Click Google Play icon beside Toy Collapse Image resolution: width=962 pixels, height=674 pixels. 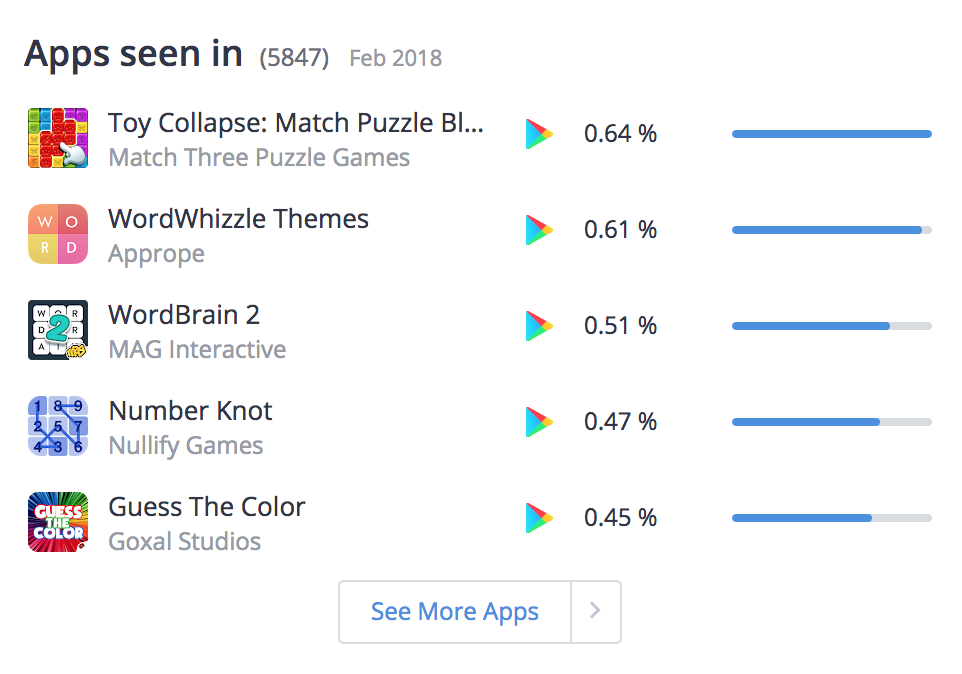coord(539,134)
